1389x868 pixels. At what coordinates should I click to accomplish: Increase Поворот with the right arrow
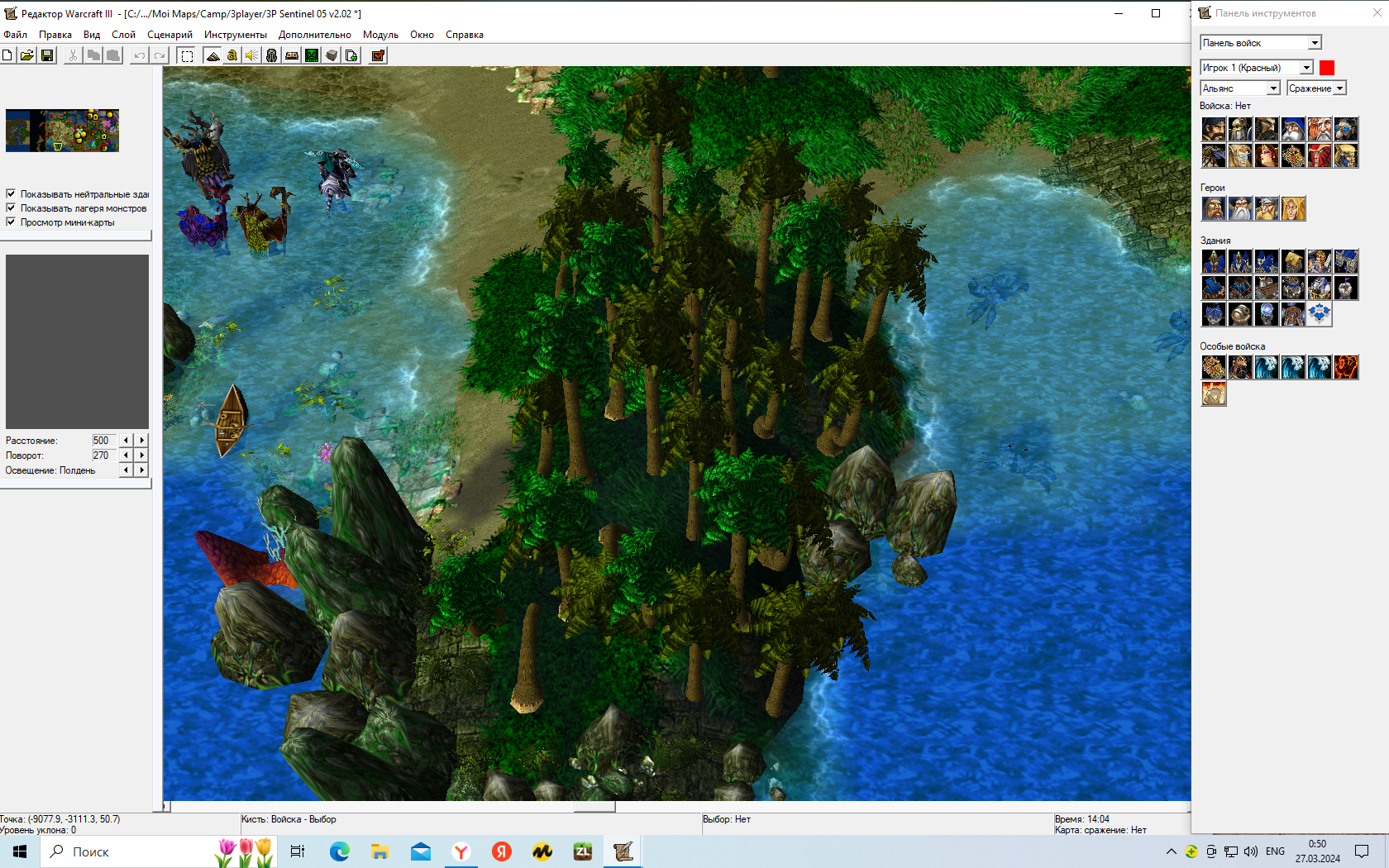(142, 455)
